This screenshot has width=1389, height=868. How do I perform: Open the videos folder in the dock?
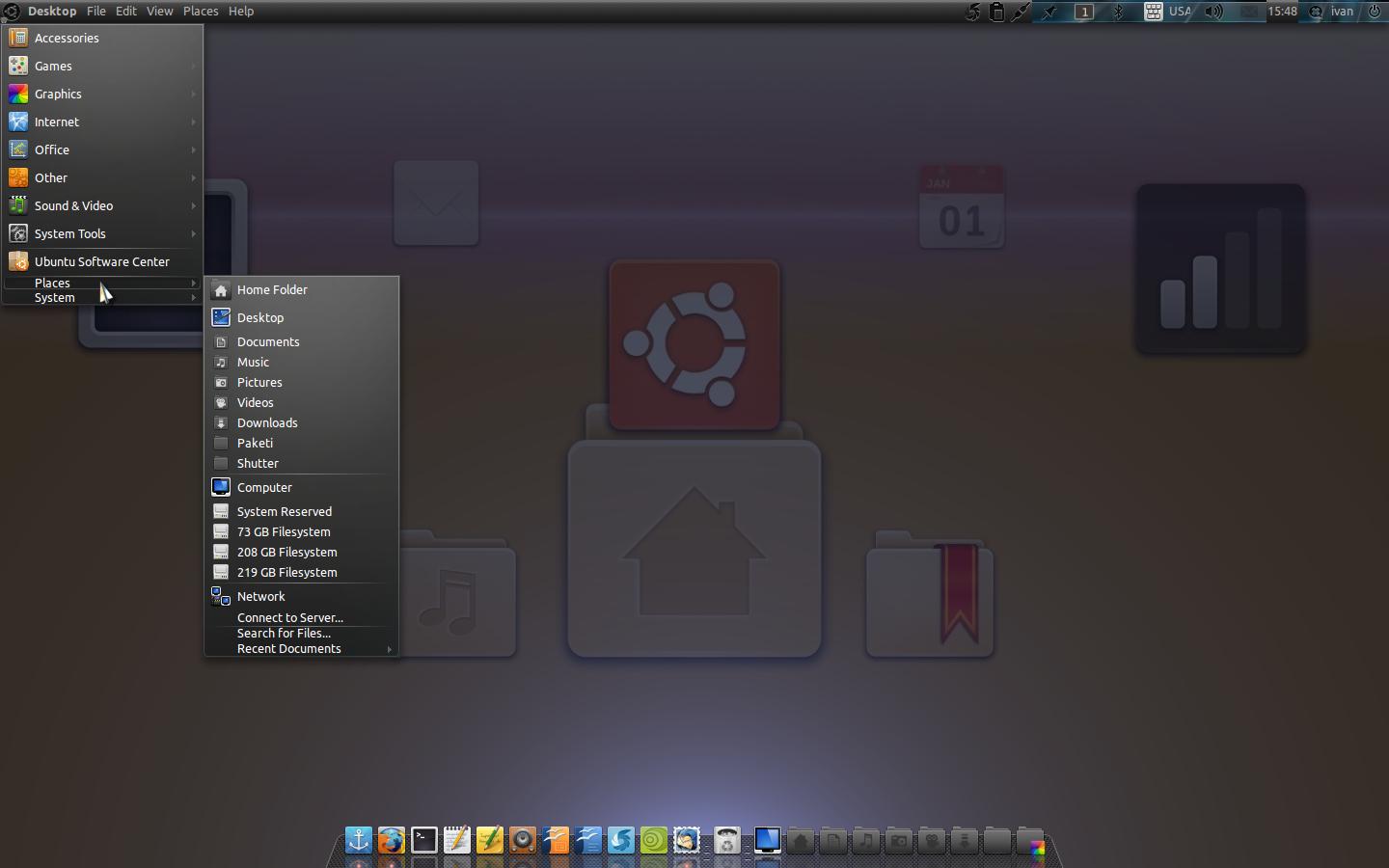coord(932,841)
